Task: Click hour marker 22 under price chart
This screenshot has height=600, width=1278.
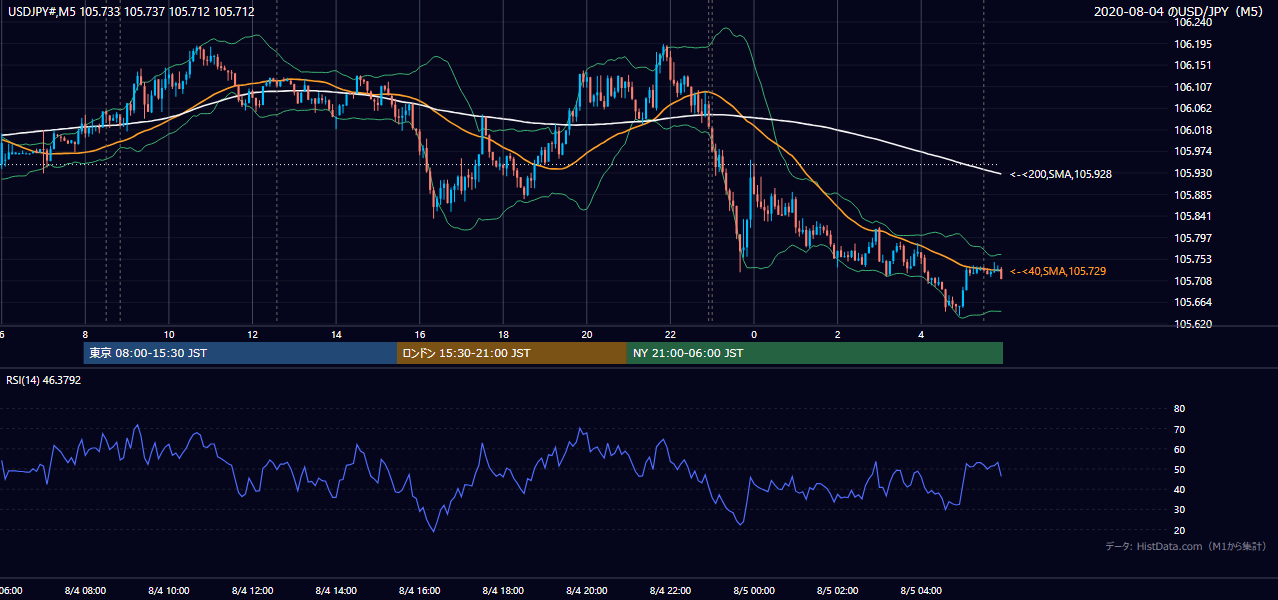Action: pos(670,334)
